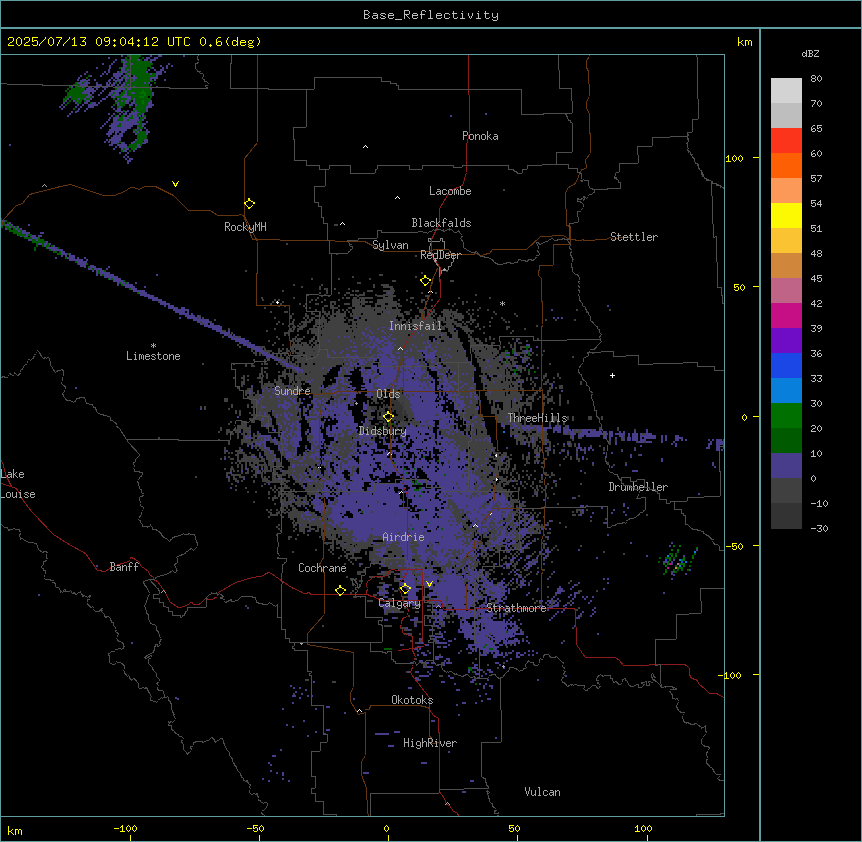Click the Strathmore label

tap(516, 608)
